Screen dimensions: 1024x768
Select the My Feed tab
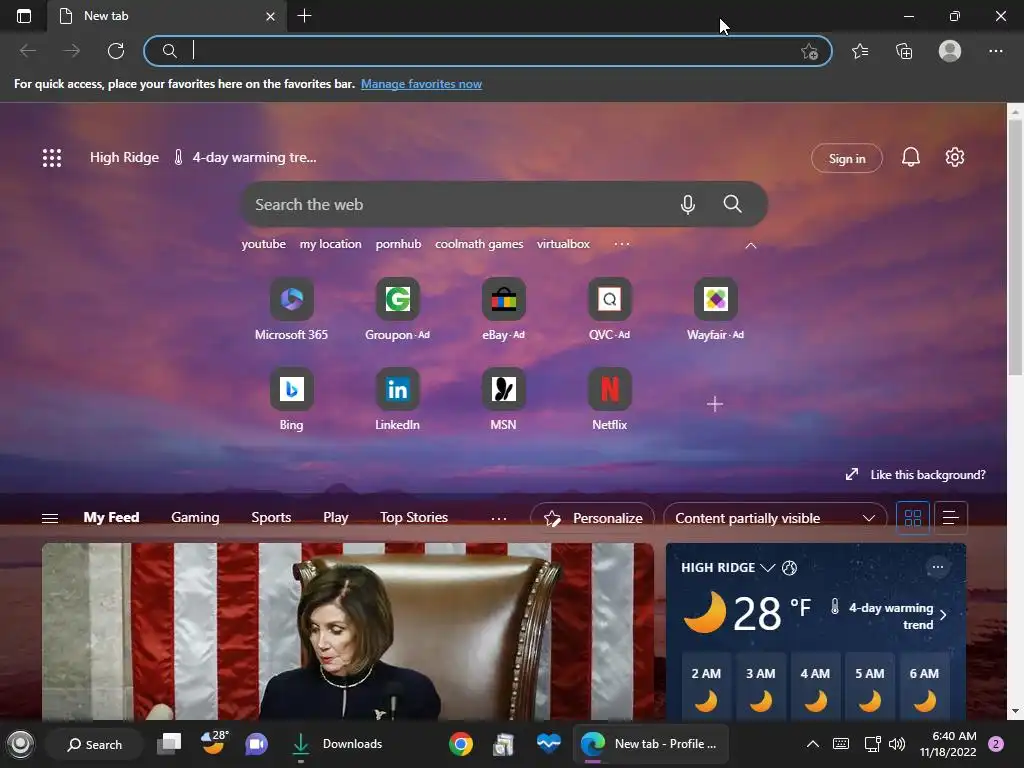111,517
